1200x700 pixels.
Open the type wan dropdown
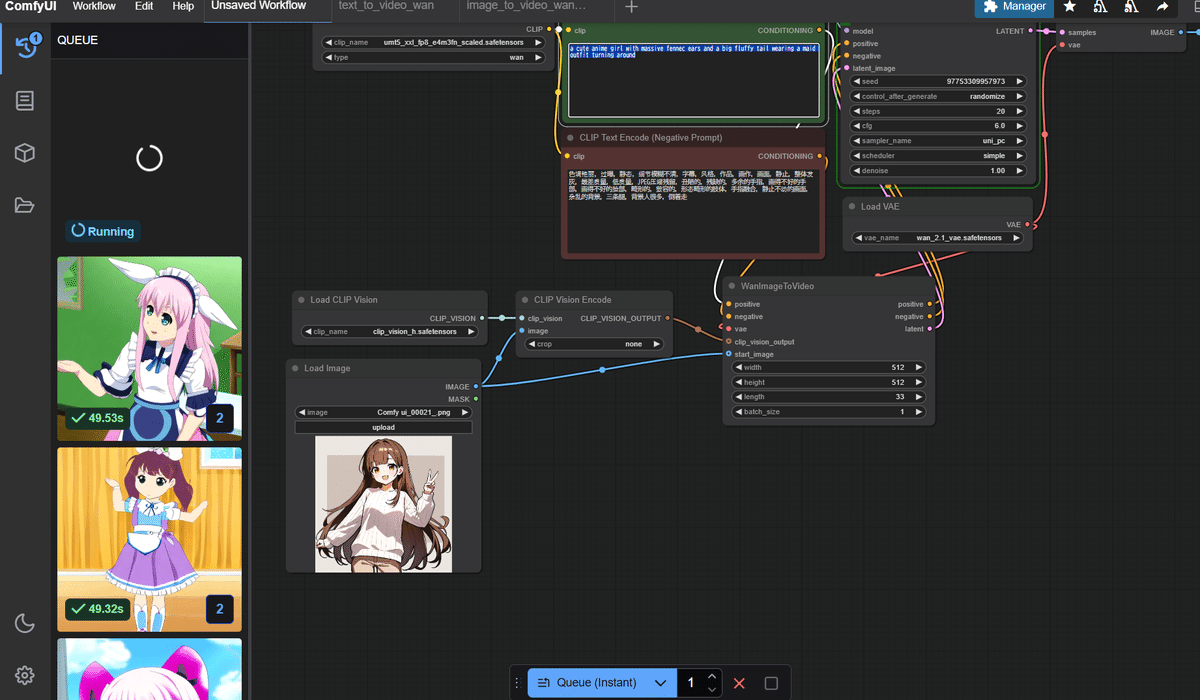pyautogui.click(x=433, y=57)
